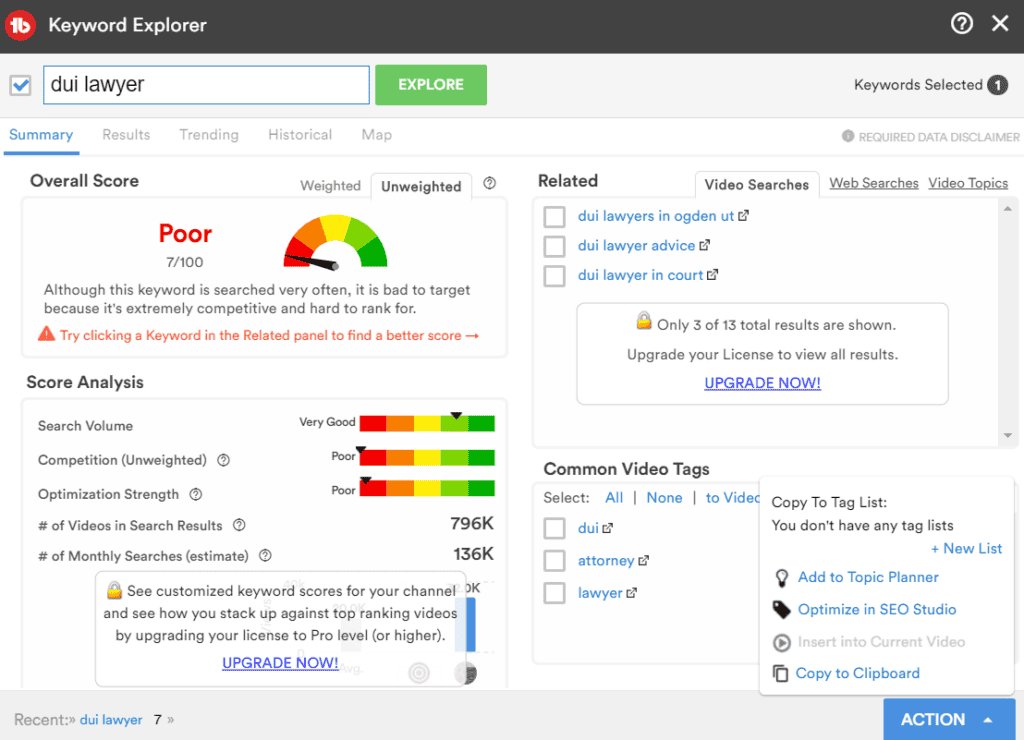Uncheck the dui lawyer keyword checkbox
This screenshot has height=740, width=1024.
[x=21, y=85]
